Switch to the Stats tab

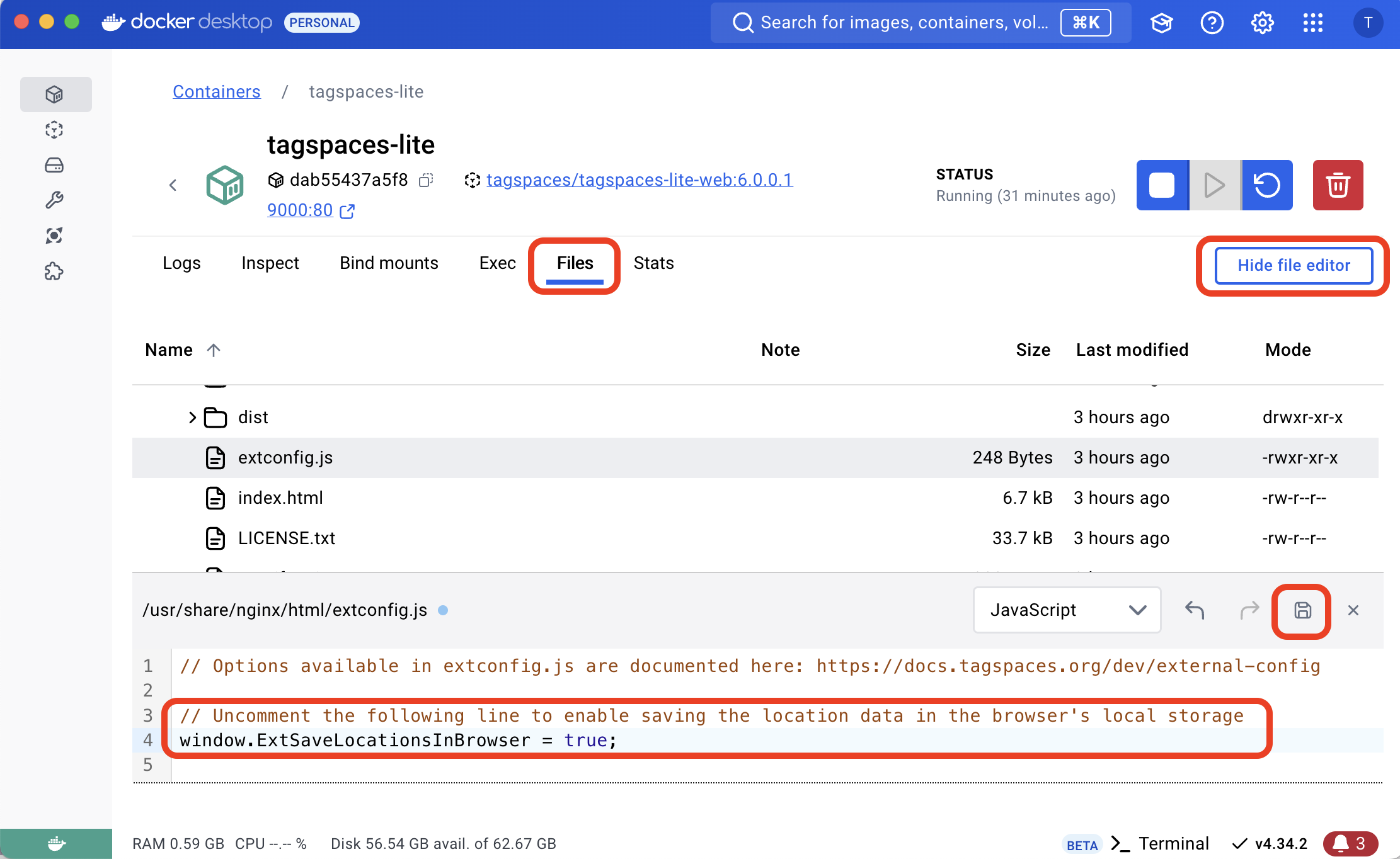[x=655, y=263]
